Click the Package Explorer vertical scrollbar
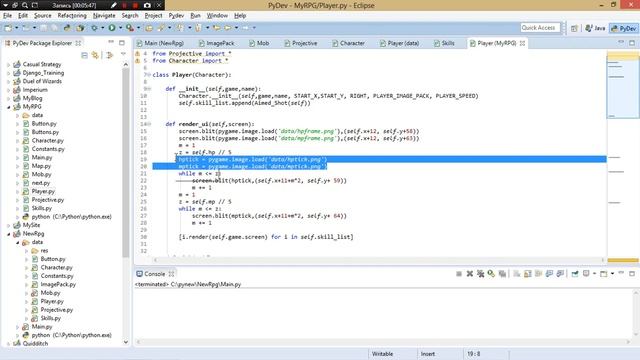This screenshot has width=640, height=360. point(126,163)
